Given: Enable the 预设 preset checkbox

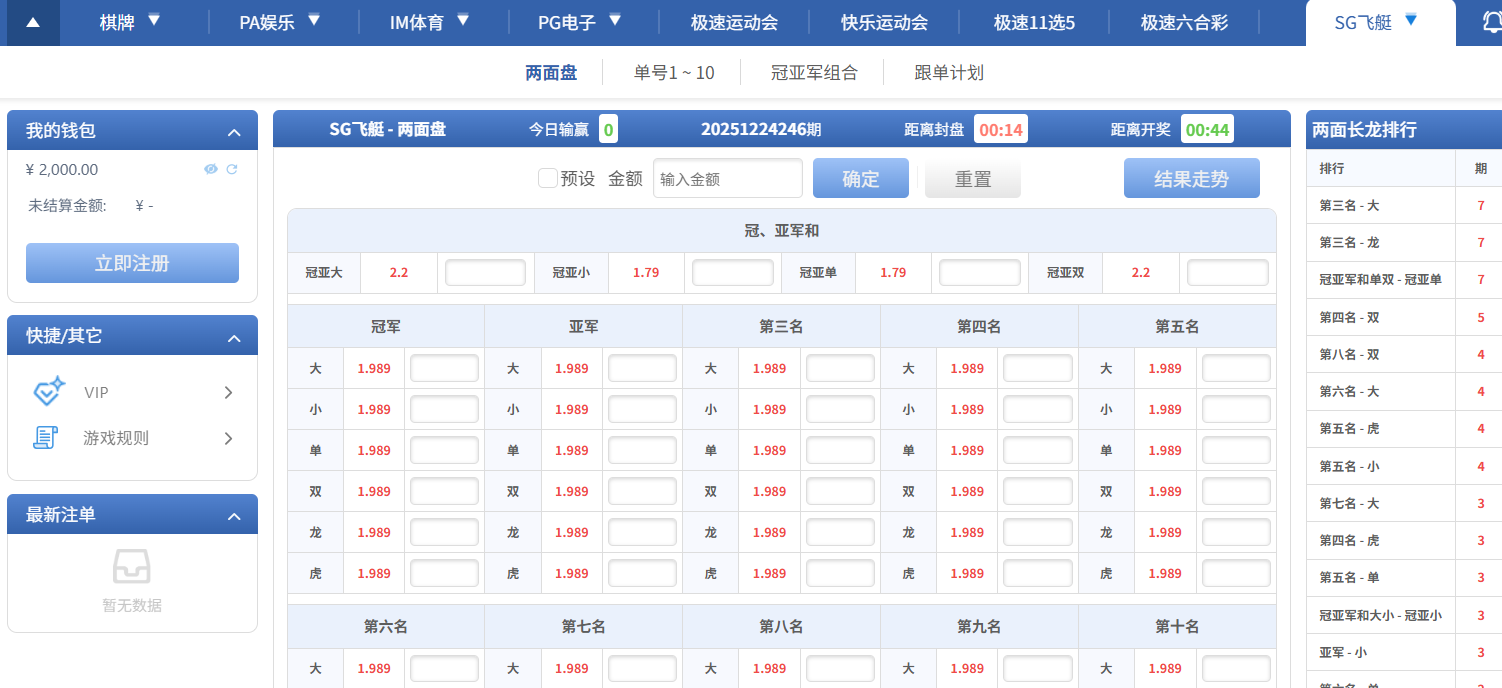Looking at the screenshot, I should click(x=548, y=178).
